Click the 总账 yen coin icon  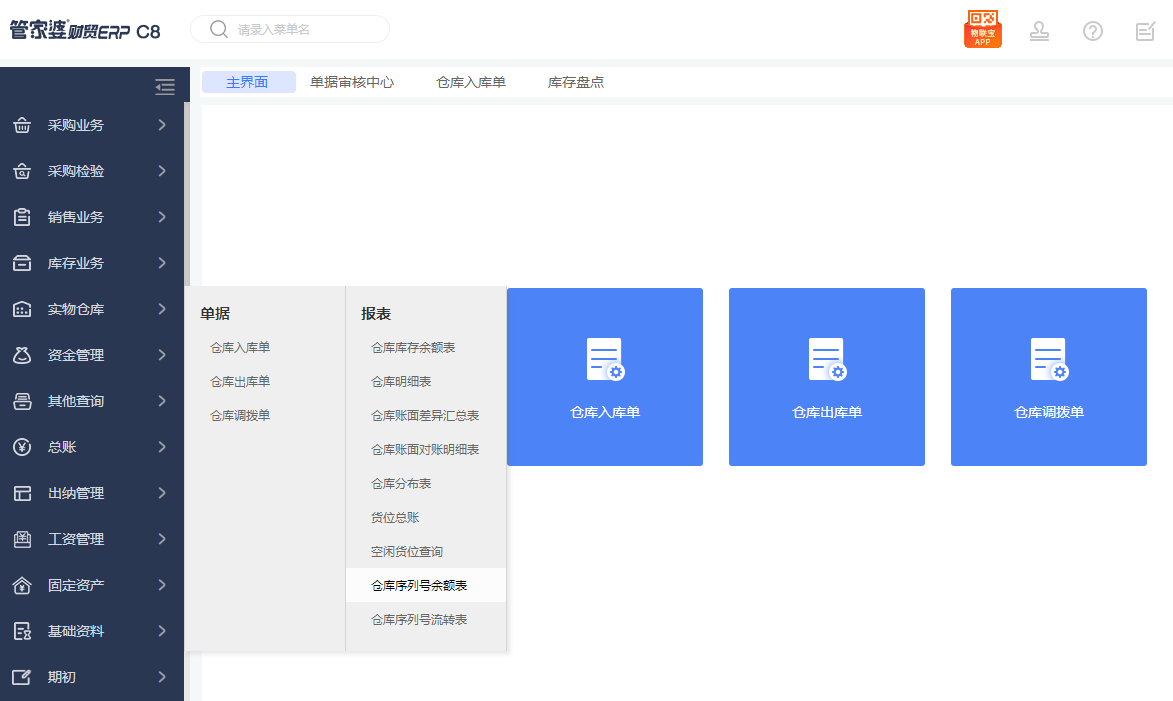pyautogui.click(x=22, y=447)
